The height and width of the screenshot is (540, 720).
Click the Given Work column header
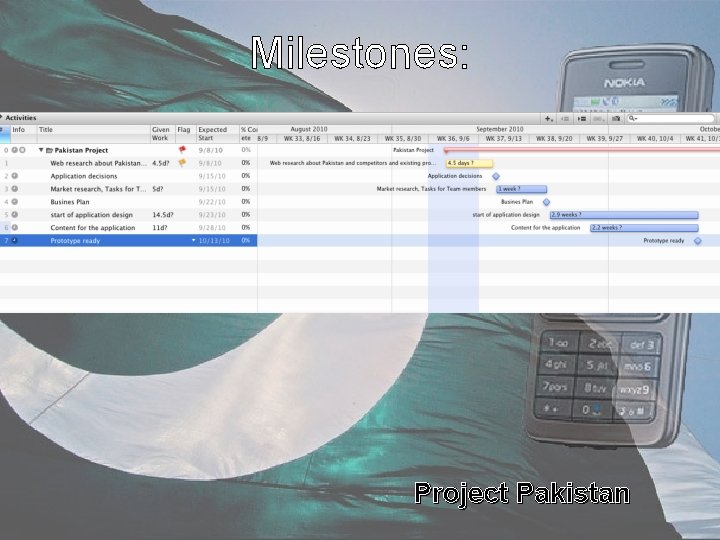(161, 134)
